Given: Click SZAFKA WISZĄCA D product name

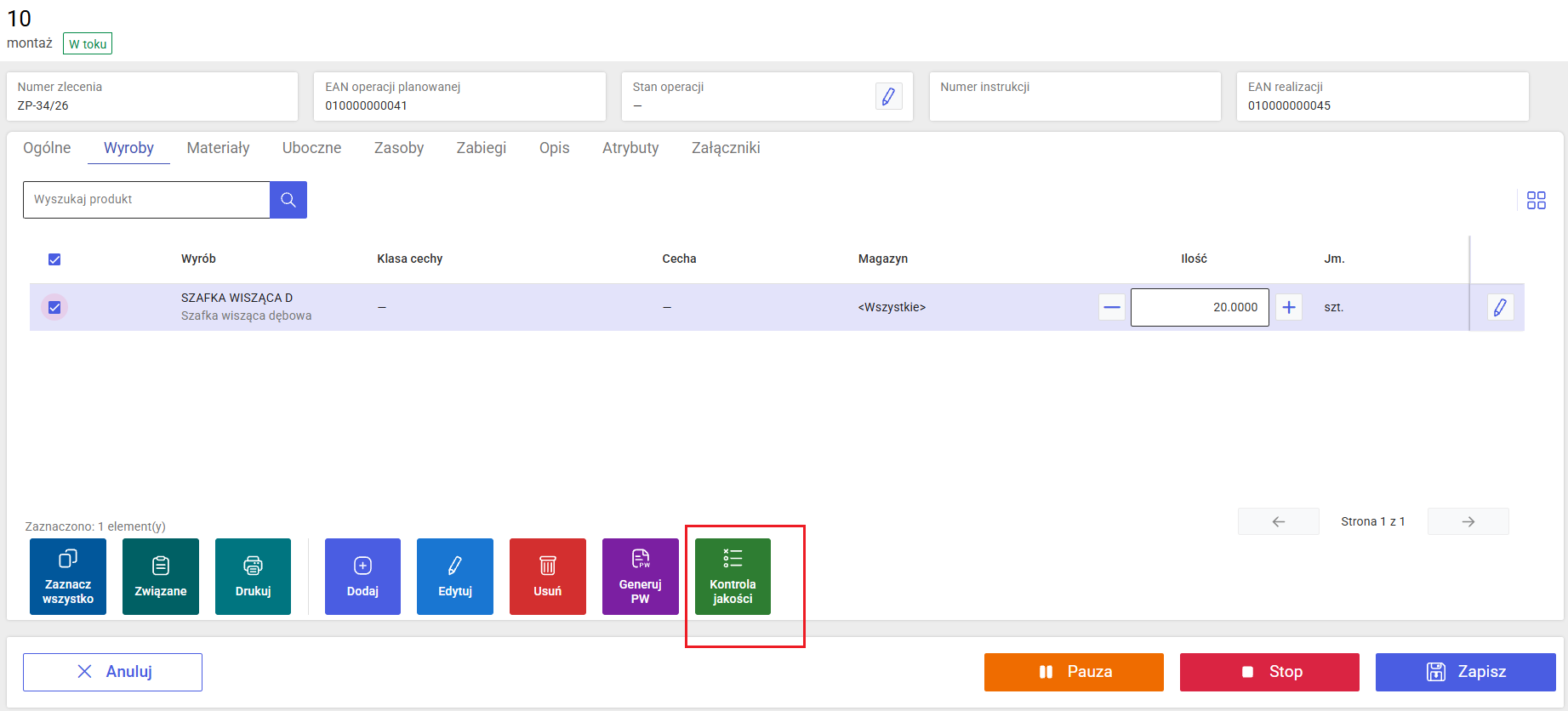Looking at the screenshot, I should pyautogui.click(x=237, y=298).
